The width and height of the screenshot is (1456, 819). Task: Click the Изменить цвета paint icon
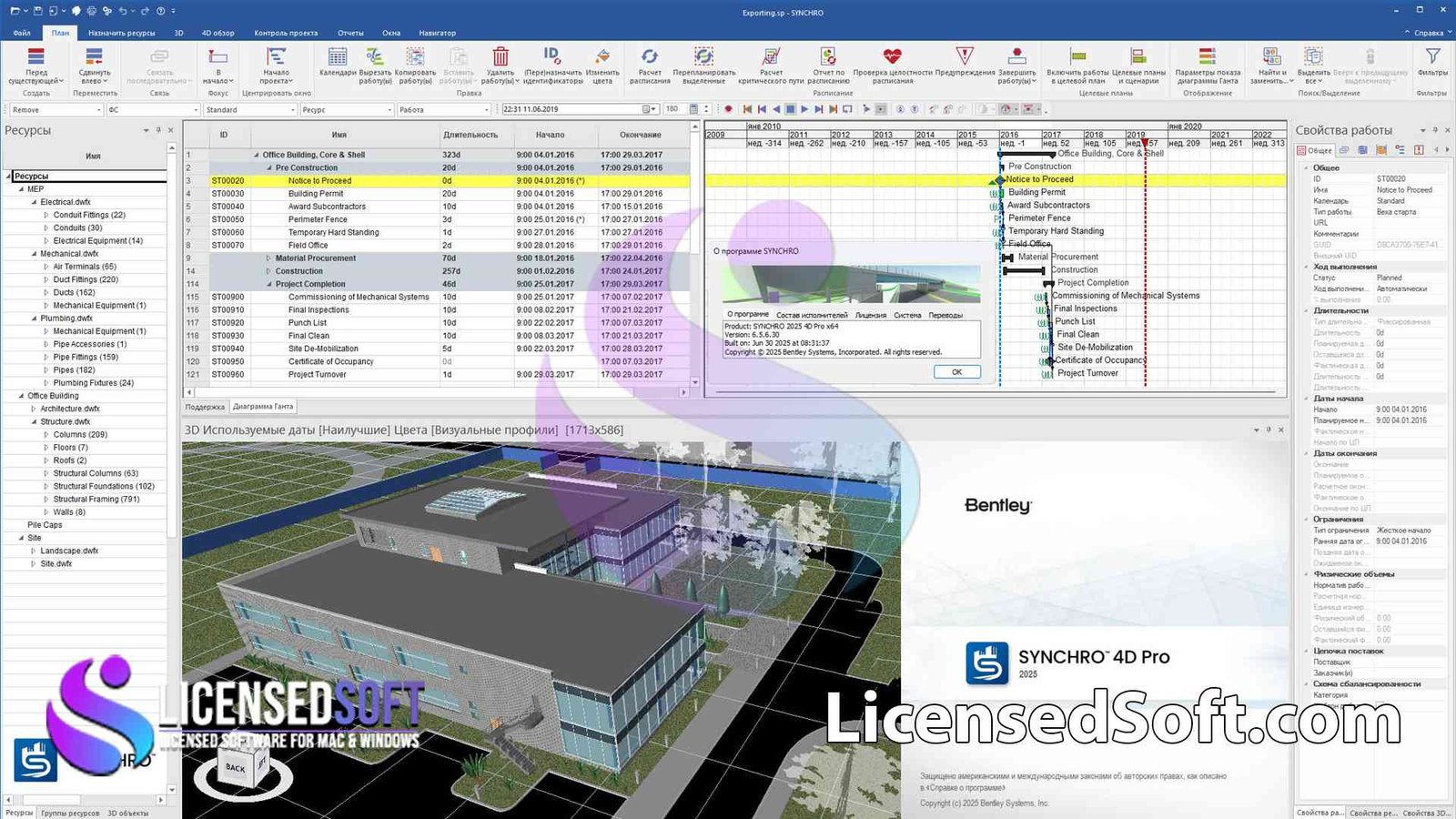pyautogui.click(x=602, y=56)
